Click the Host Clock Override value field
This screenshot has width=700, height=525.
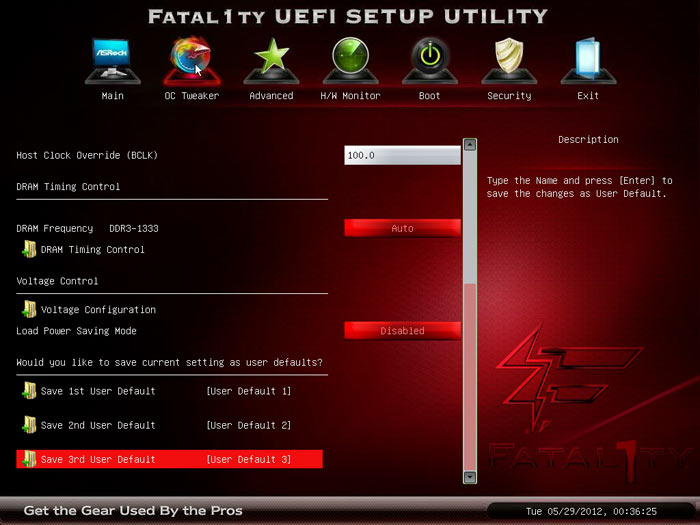[402, 155]
